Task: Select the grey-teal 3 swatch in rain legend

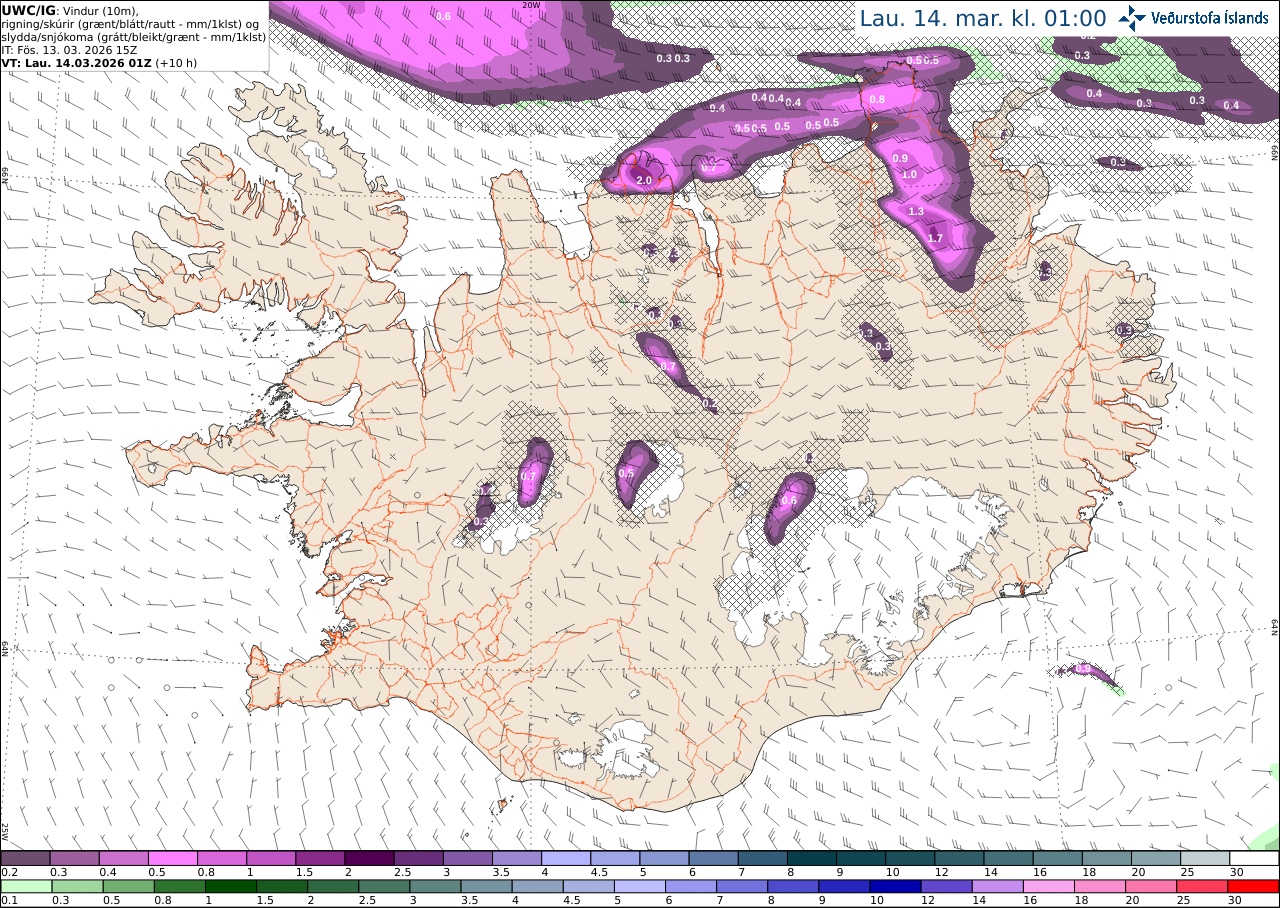Action: tap(435, 886)
